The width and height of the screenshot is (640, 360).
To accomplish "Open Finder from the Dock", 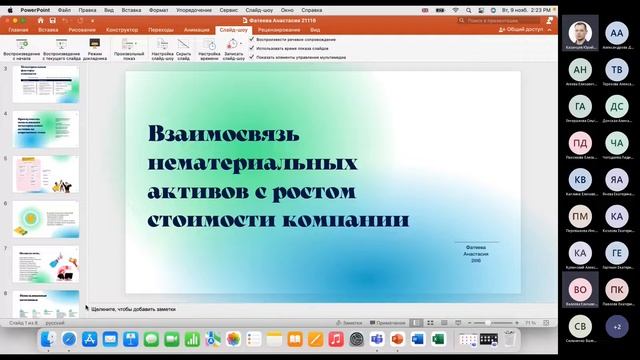I will point(48,339).
